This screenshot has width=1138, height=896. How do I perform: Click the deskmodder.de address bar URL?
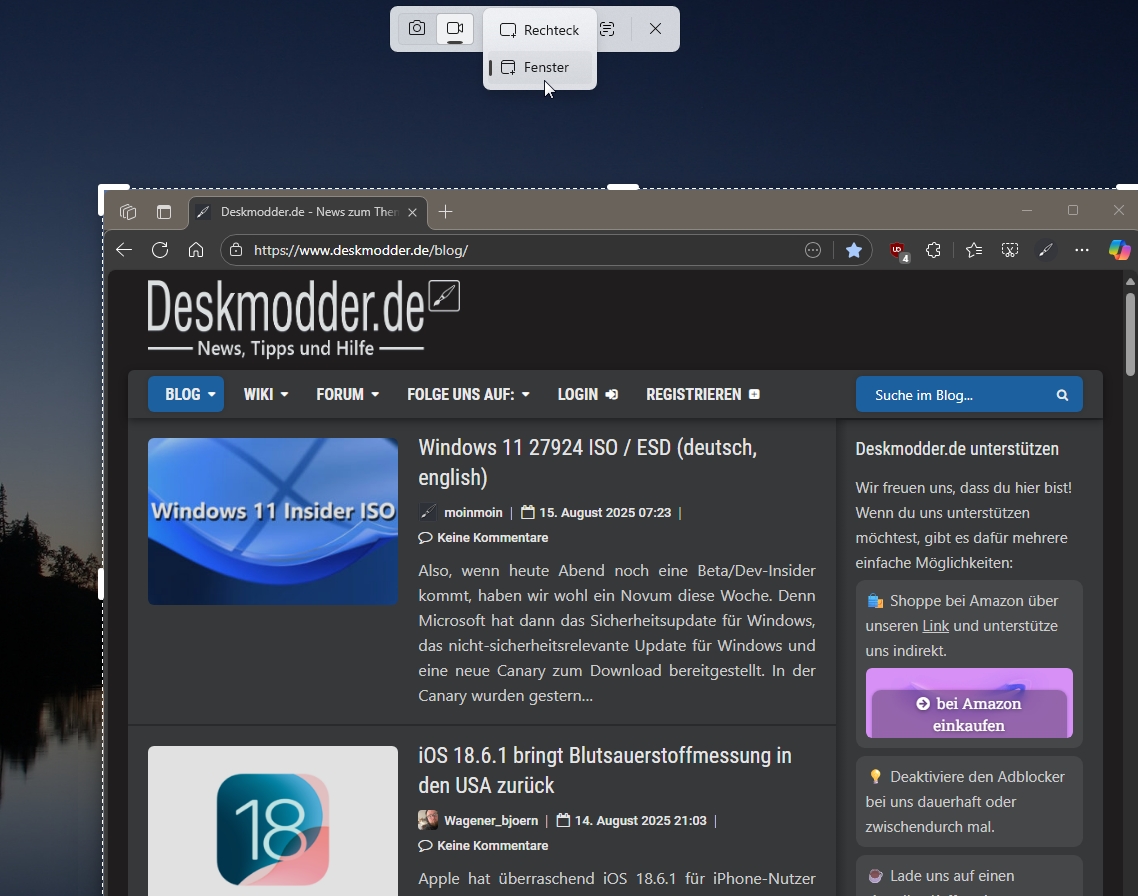pos(361,250)
